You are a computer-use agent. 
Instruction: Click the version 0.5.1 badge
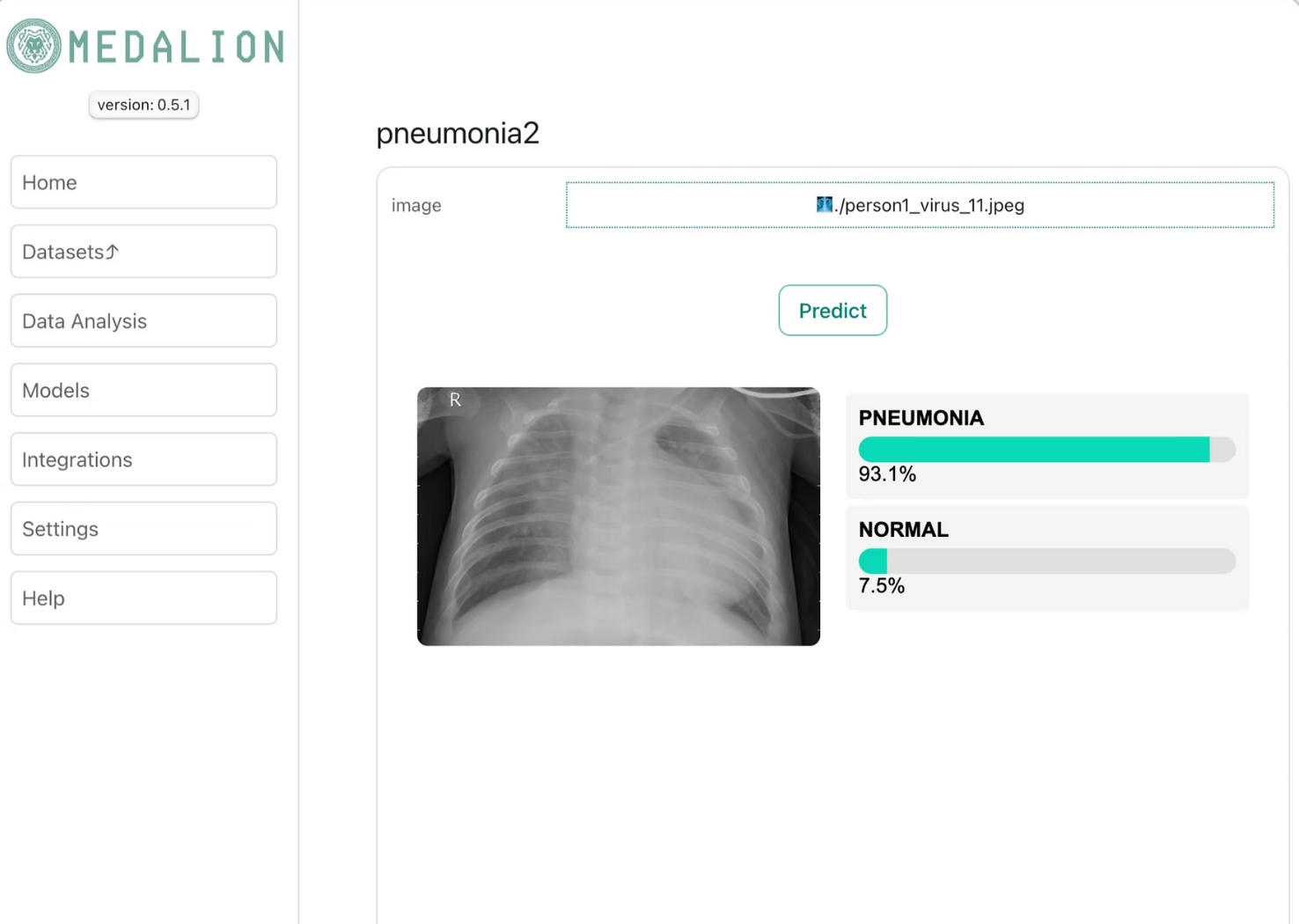(x=143, y=105)
